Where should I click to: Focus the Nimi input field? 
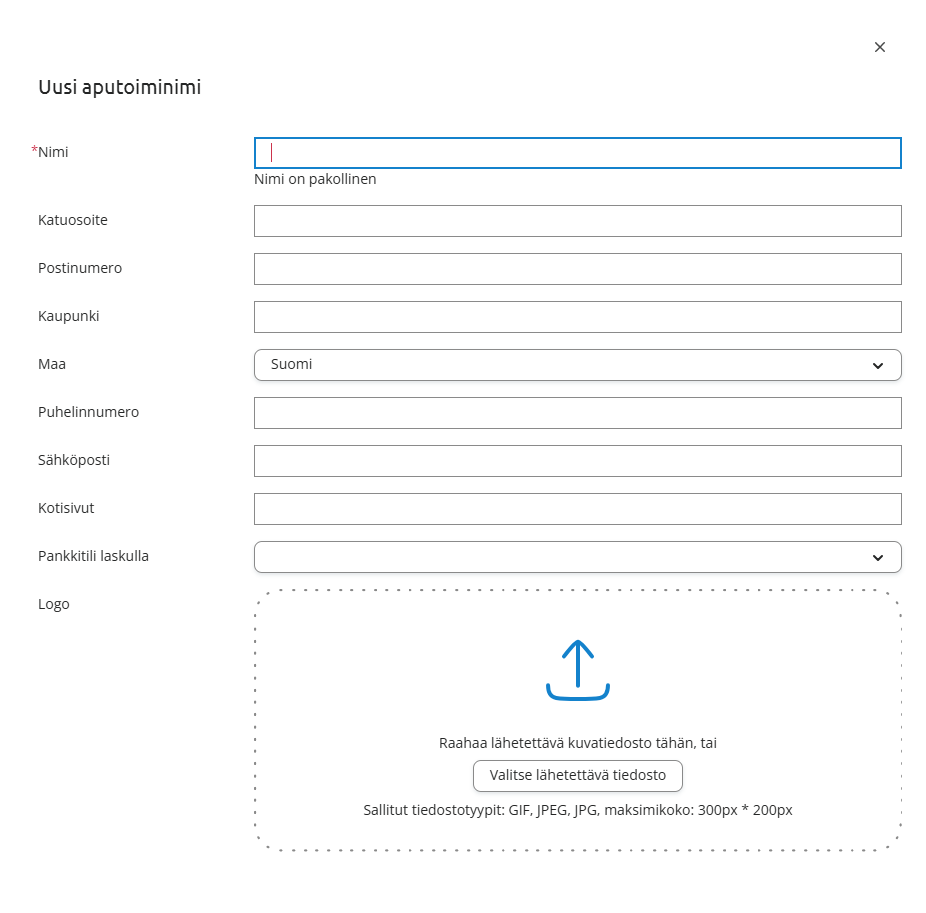click(x=578, y=153)
